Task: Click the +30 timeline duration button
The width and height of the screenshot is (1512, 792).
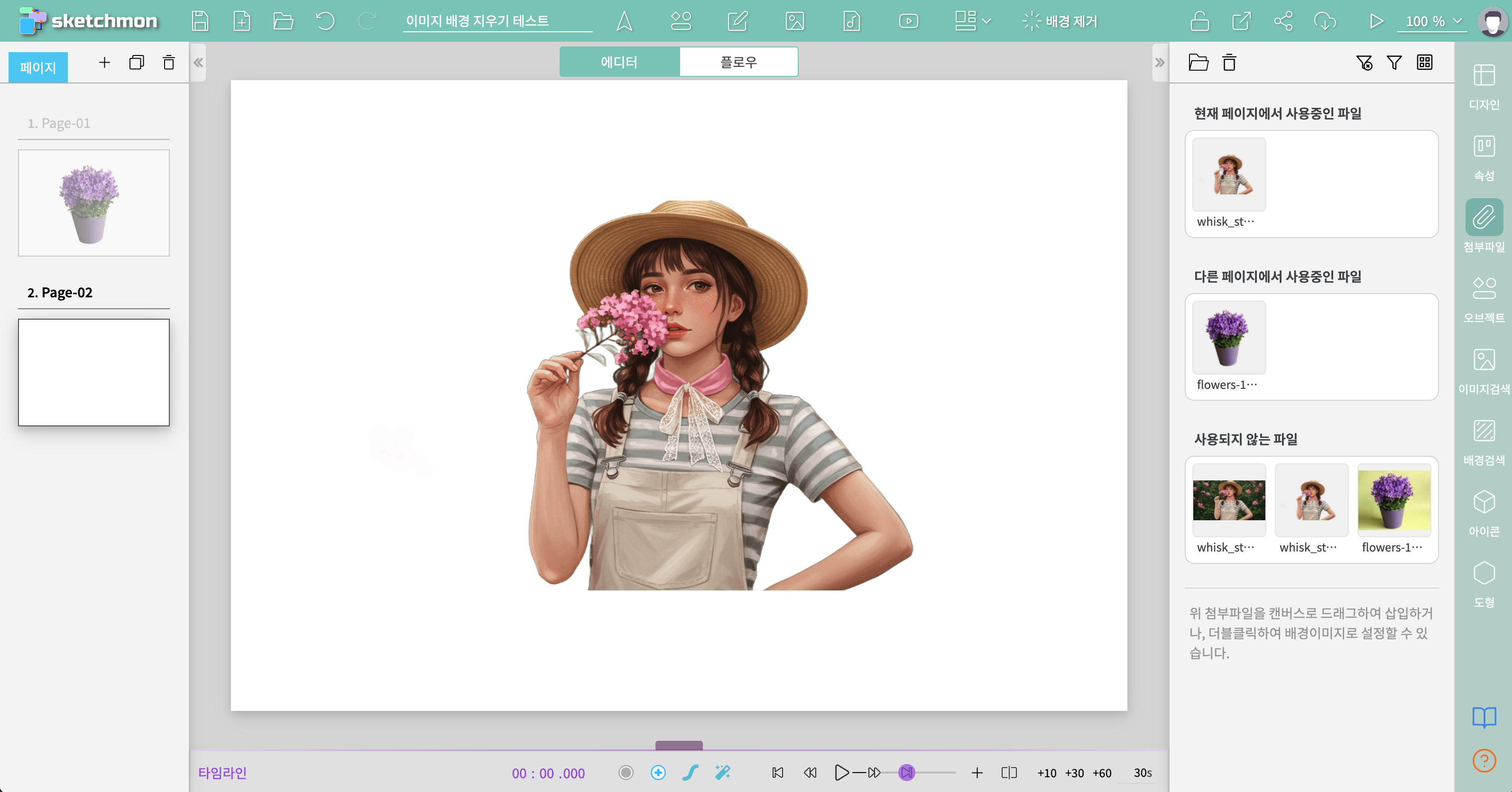Action: point(1074,773)
